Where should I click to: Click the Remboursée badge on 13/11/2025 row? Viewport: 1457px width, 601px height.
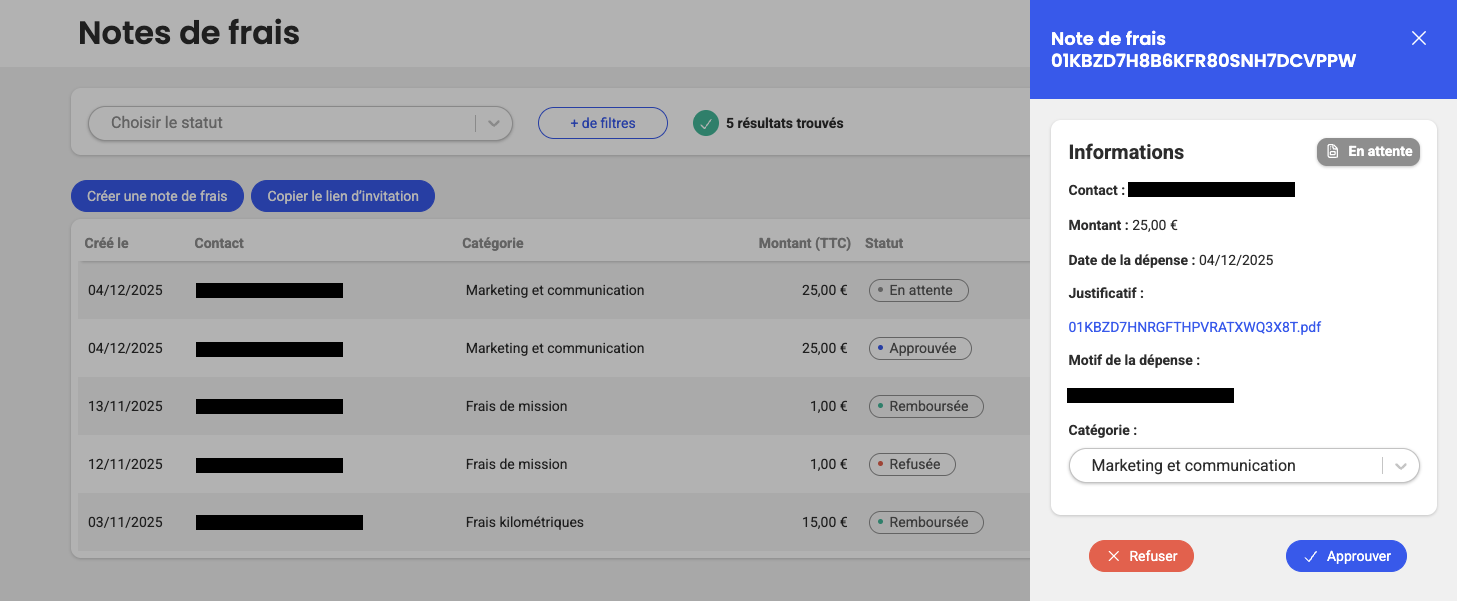click(x=926, y=407)
